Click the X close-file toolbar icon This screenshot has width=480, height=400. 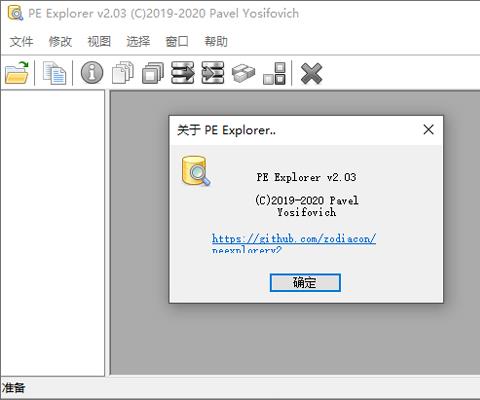click(311, 73)
